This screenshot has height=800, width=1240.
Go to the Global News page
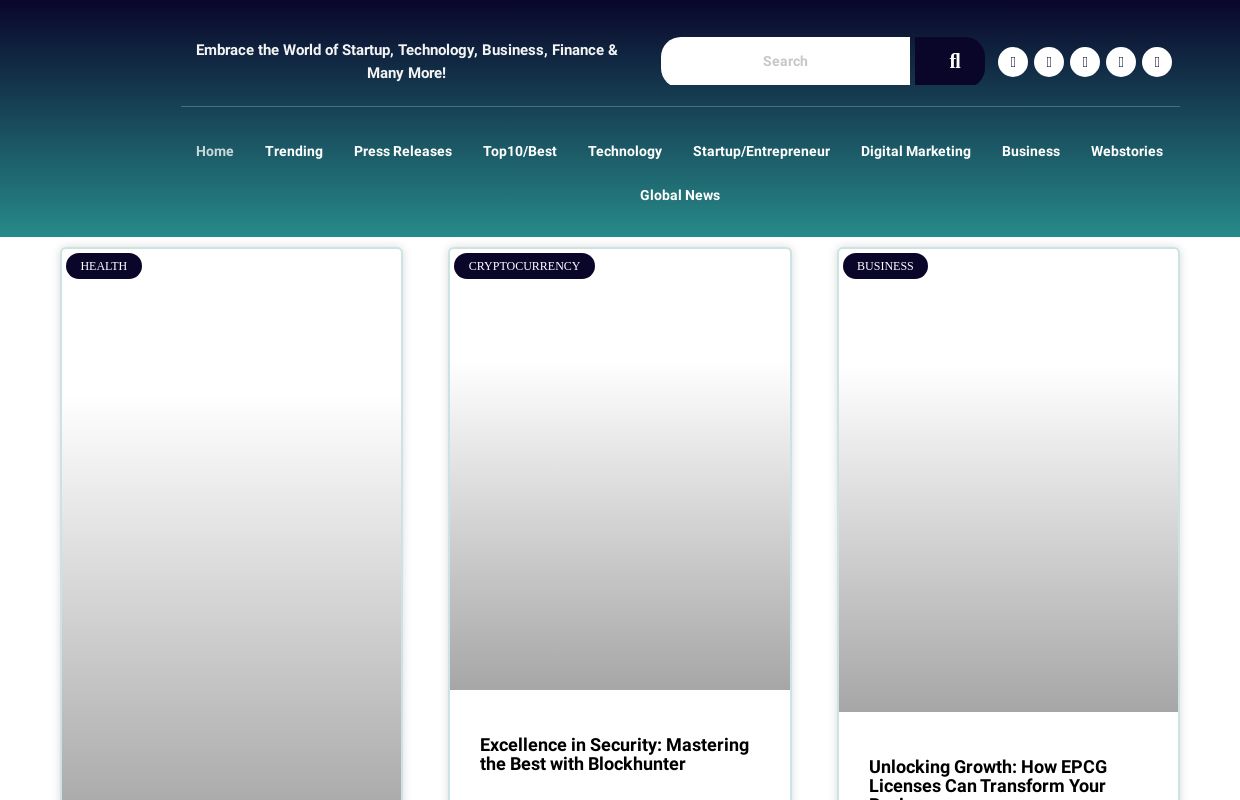pos(680,195)
